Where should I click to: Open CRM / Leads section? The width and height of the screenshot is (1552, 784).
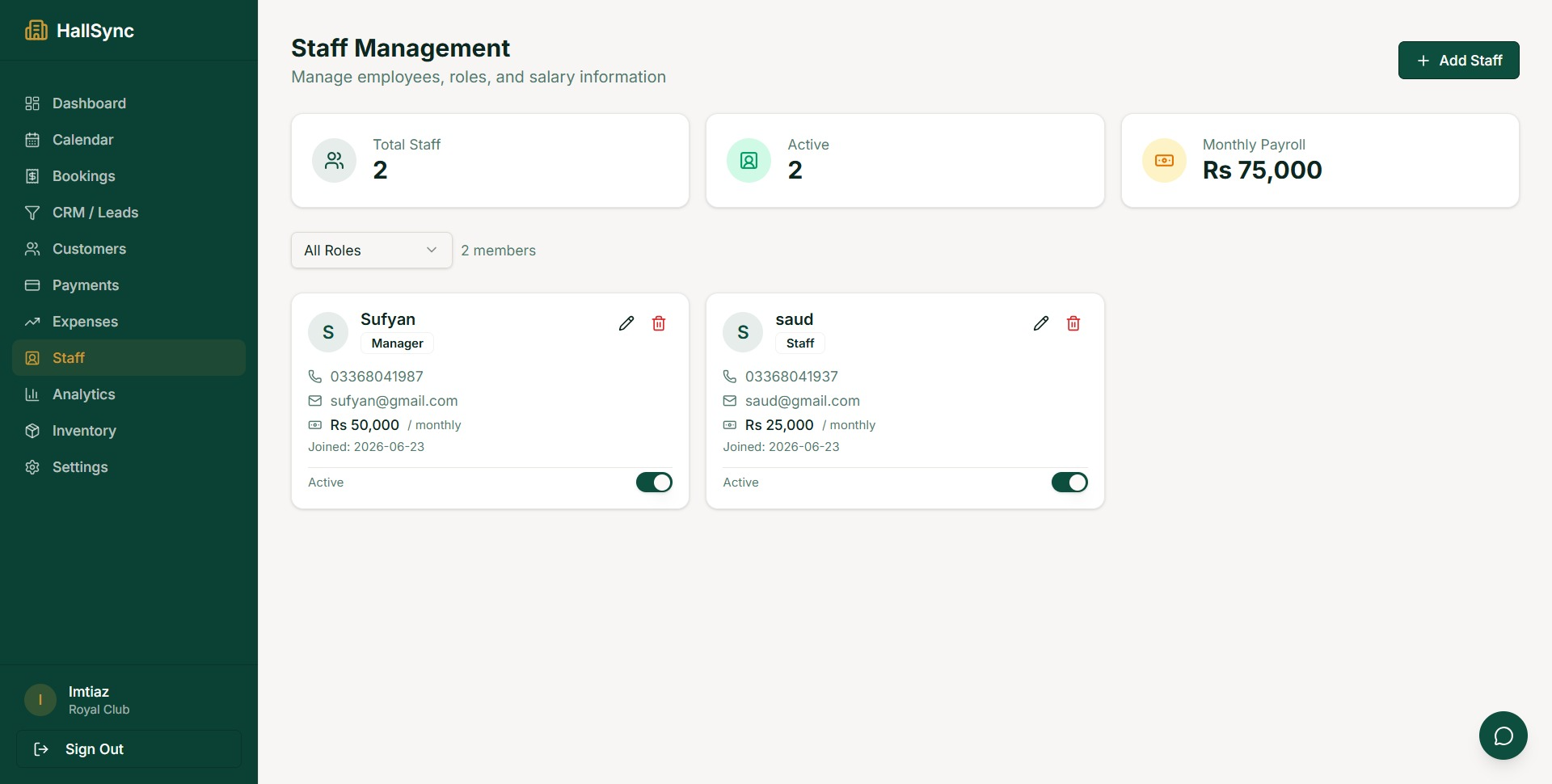129,213
